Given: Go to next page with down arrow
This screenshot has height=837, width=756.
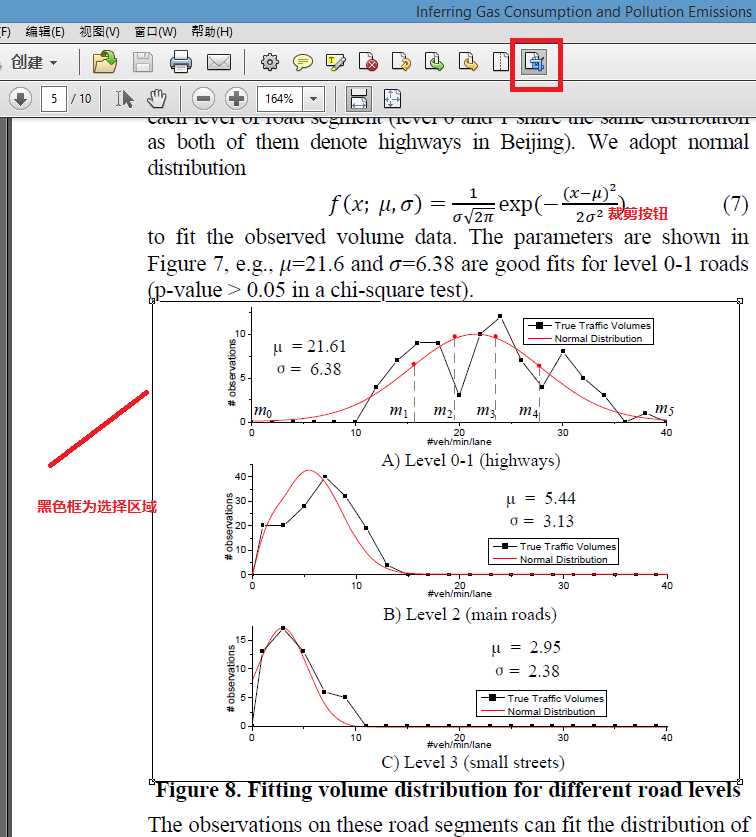Looking at the screenshot, I should (21, 99).
